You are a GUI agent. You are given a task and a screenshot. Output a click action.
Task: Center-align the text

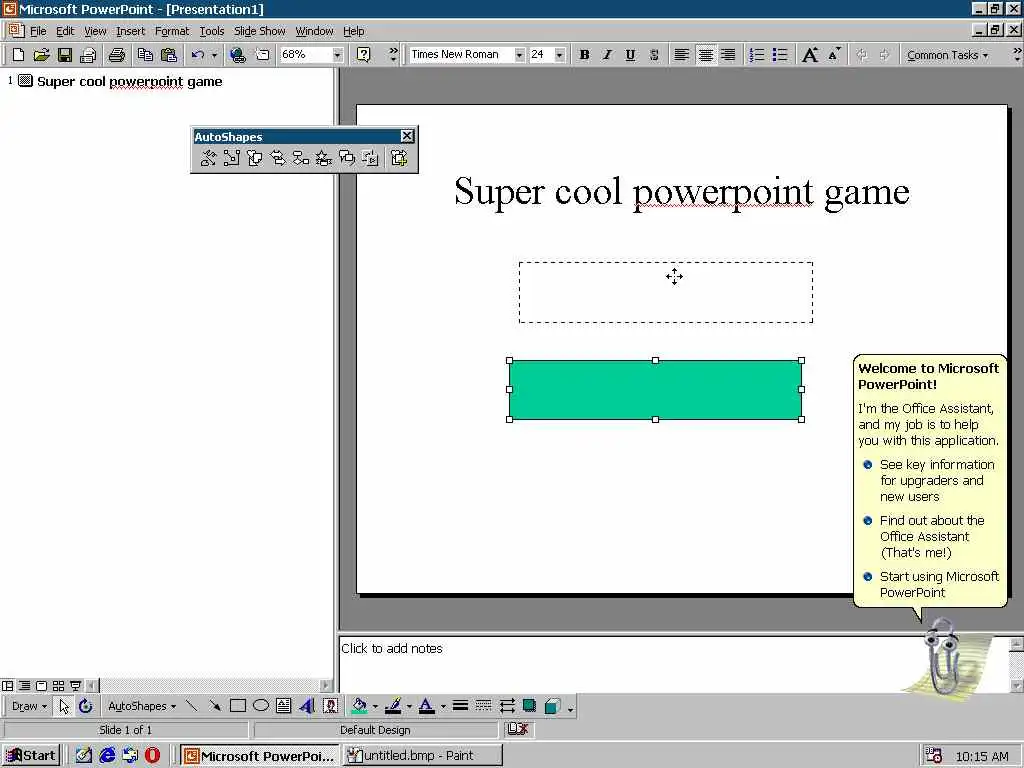(x=705, y=55)
